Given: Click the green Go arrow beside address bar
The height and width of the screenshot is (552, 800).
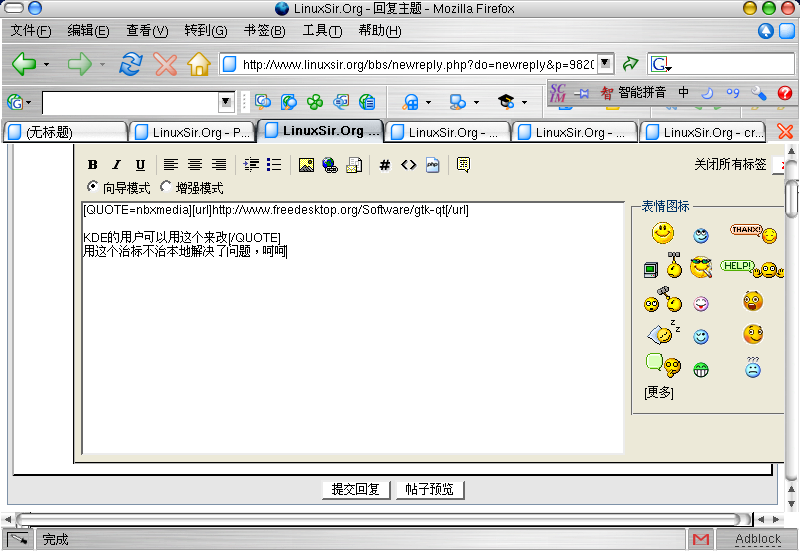Looking at the screenshot, I should (631, 64).
